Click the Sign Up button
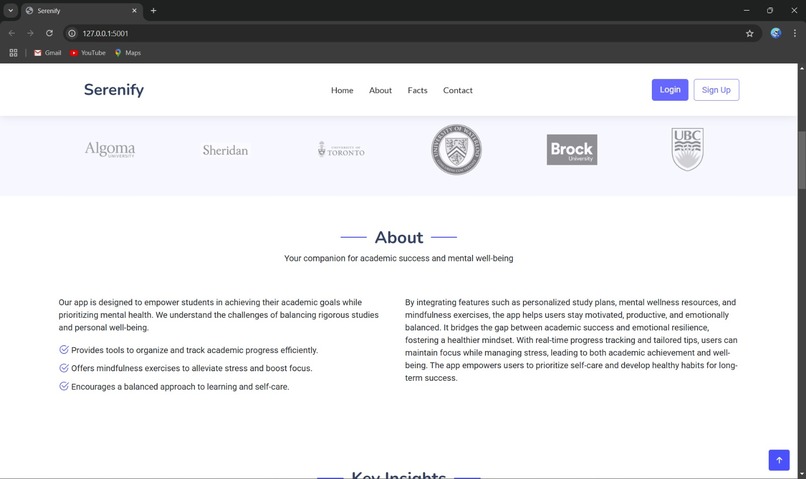806x479 pixels. coord(716,90)
